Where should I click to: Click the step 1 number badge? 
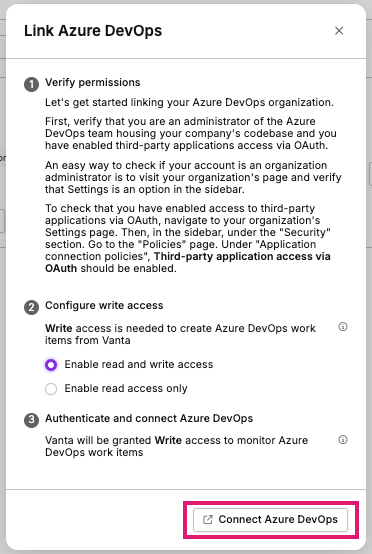coord(31,84)
